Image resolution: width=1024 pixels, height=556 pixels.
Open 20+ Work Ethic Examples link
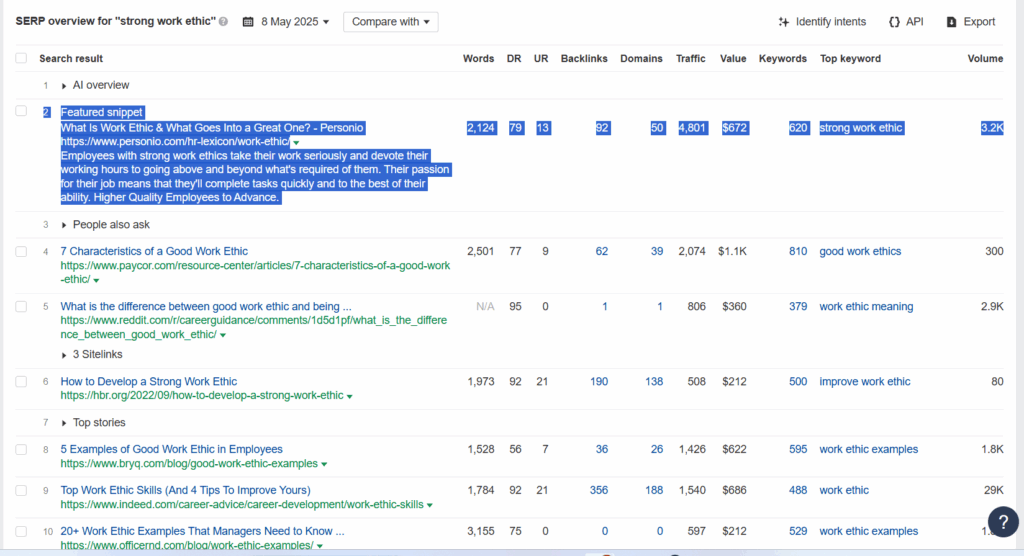pos(202,531)
